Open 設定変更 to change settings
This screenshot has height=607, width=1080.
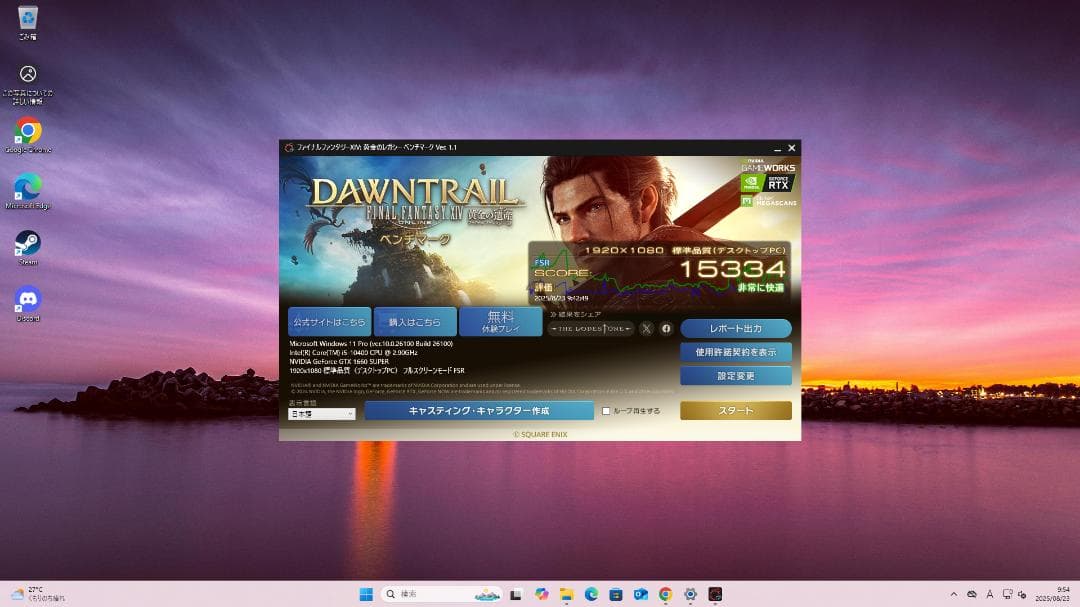[x=735, y=375]
